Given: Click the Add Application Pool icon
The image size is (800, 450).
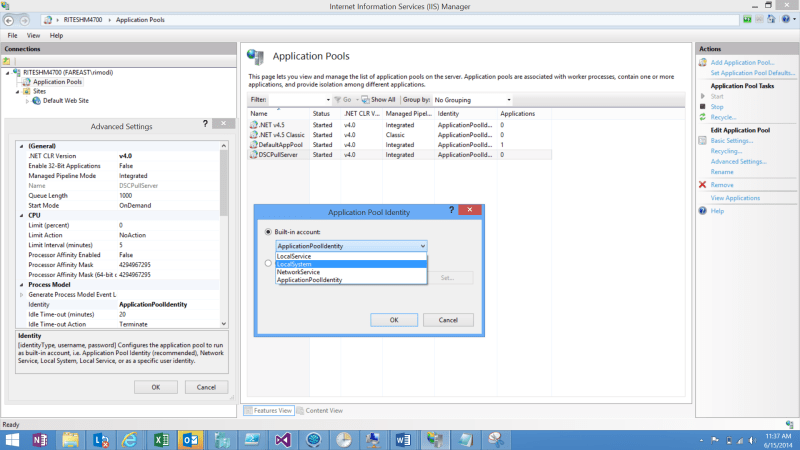Looking at the screenshot, I should 703,62.
